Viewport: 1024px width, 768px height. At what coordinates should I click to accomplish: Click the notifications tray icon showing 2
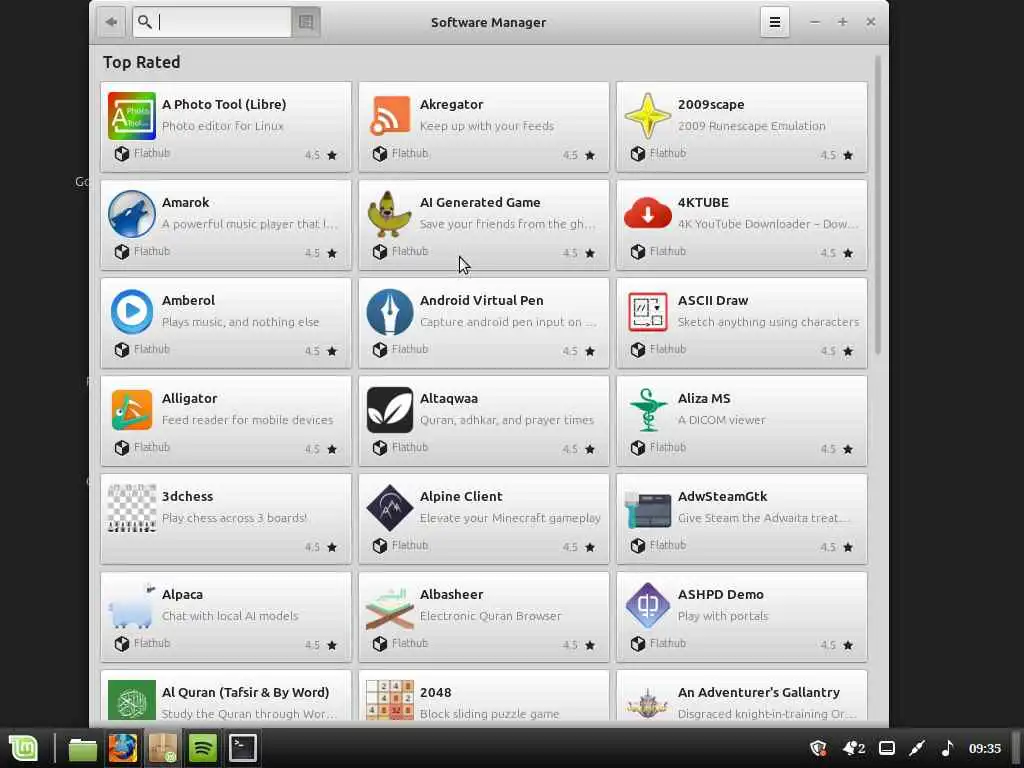(854, 748)
